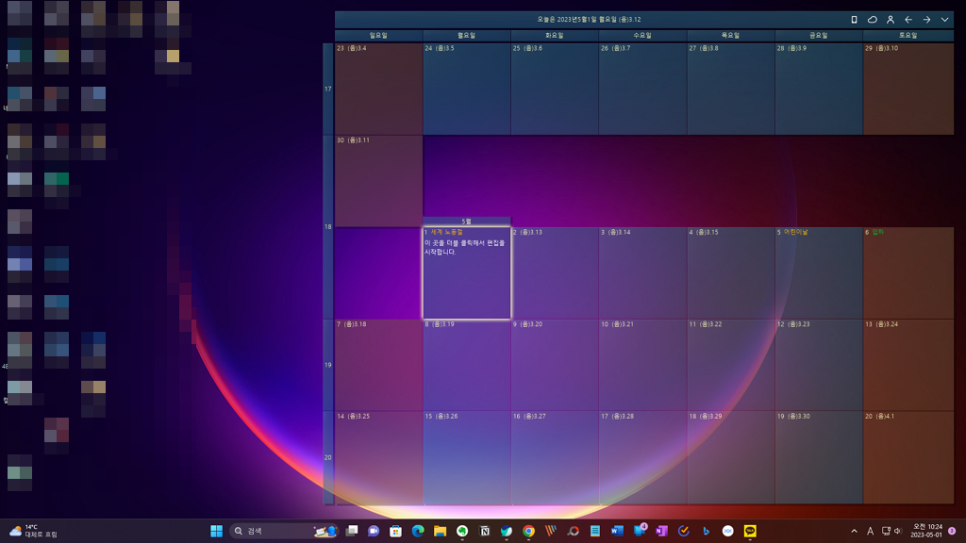Click week number 19 in the side column
This screenshot has height=543, width=966.
pos(328,365)
